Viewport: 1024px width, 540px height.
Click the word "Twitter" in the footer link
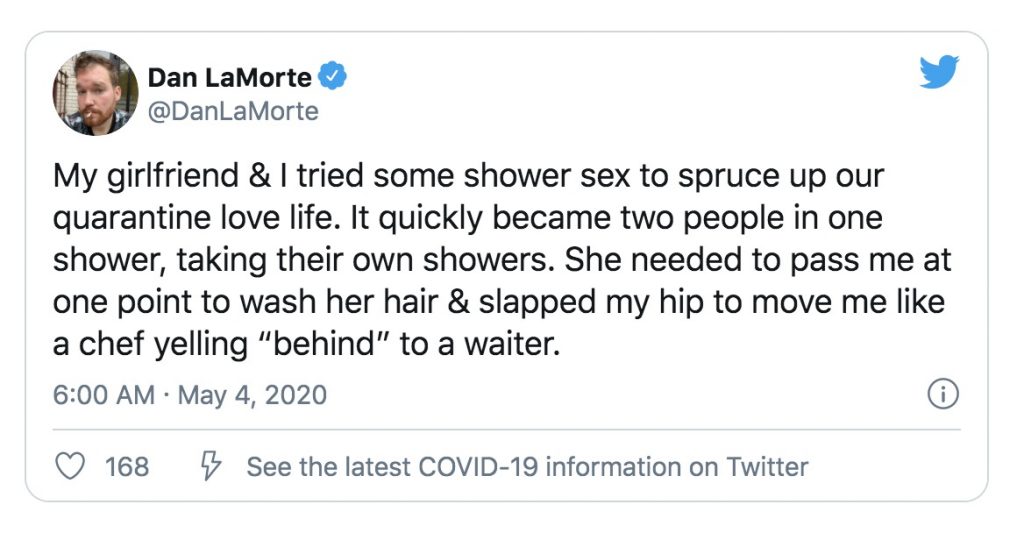point(767,466)
